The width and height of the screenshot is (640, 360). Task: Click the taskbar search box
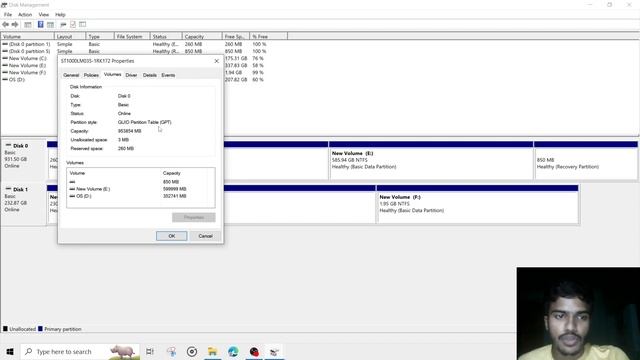(x=80, y=351)
